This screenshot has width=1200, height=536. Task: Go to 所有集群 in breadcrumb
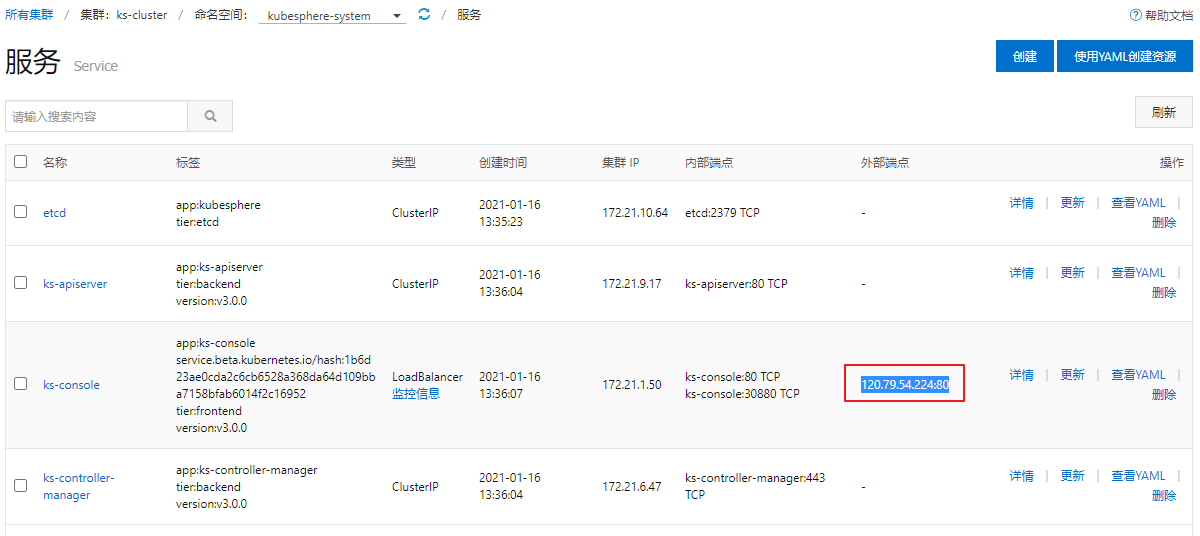30,15
